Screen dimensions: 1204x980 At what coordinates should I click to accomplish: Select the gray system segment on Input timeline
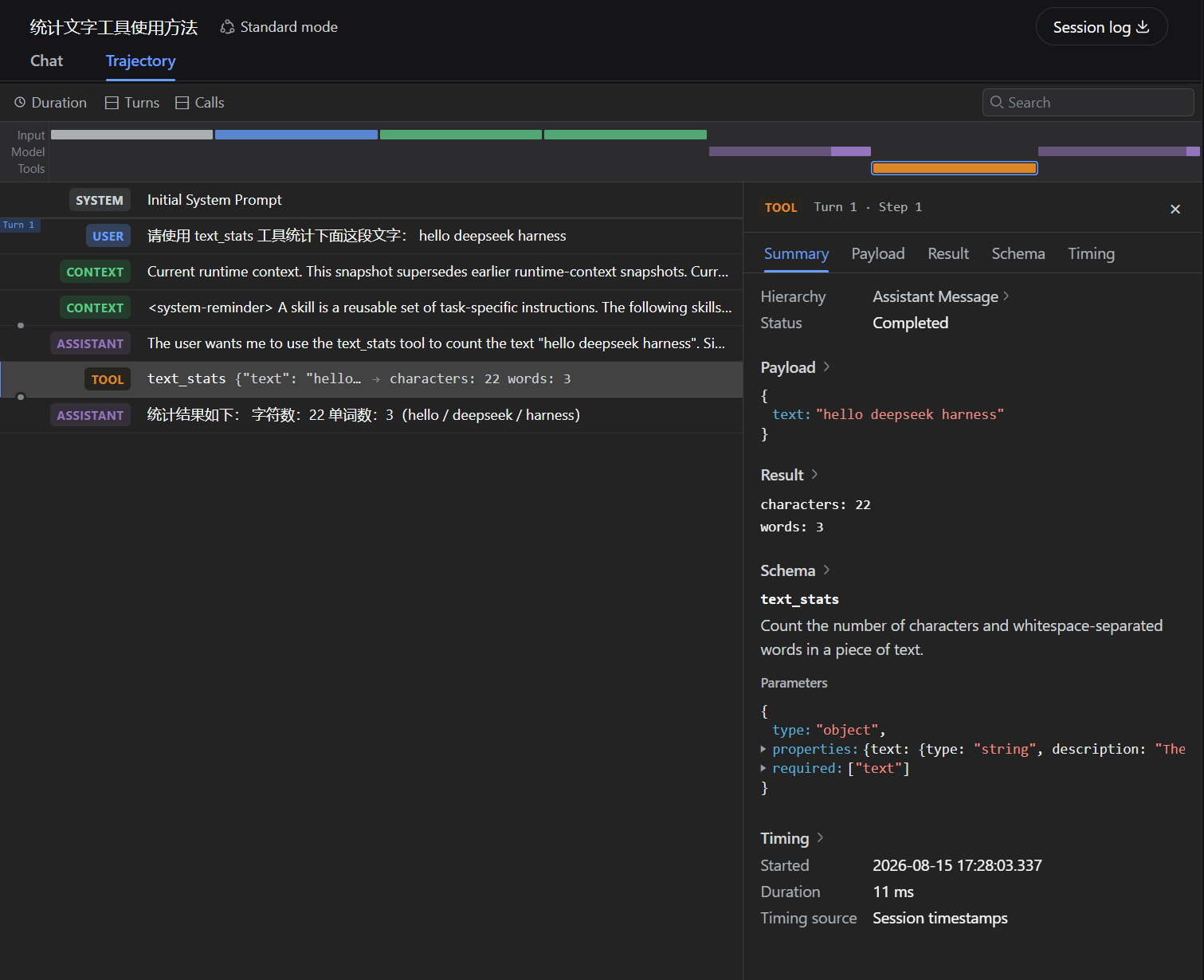click(x=131, y=135)
